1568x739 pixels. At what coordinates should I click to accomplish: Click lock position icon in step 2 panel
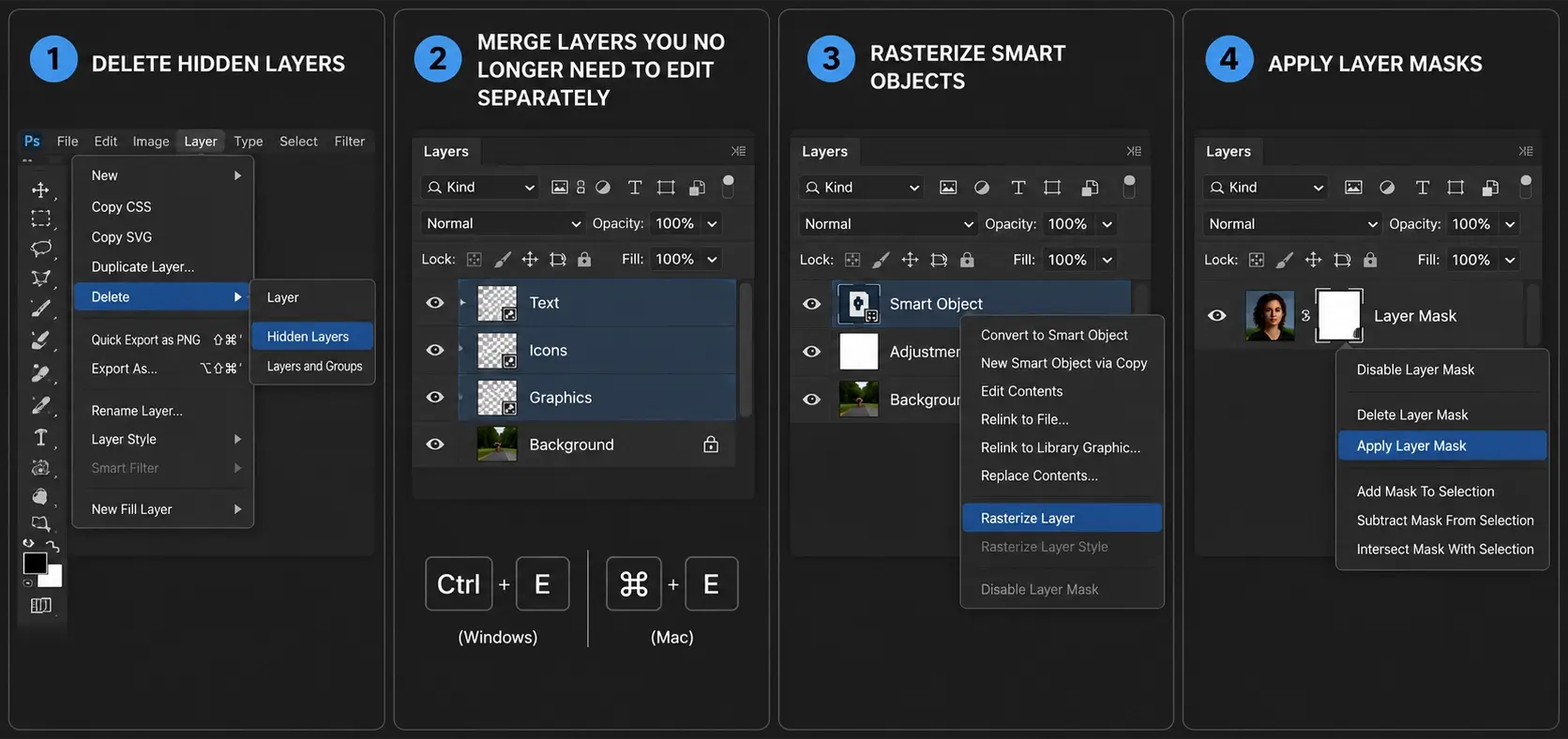pos(530,259)
